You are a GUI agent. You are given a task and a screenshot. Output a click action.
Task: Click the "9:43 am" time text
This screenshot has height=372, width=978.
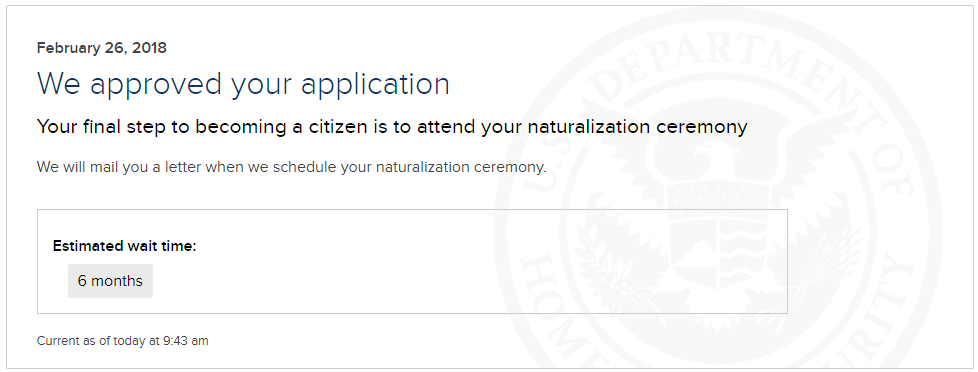point(186,341)
